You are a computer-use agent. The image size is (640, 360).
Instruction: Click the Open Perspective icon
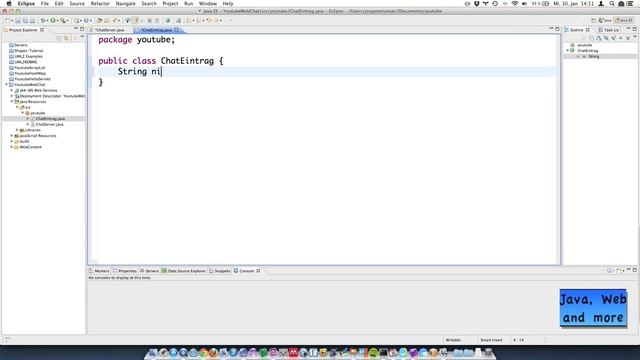pos(593,20)
